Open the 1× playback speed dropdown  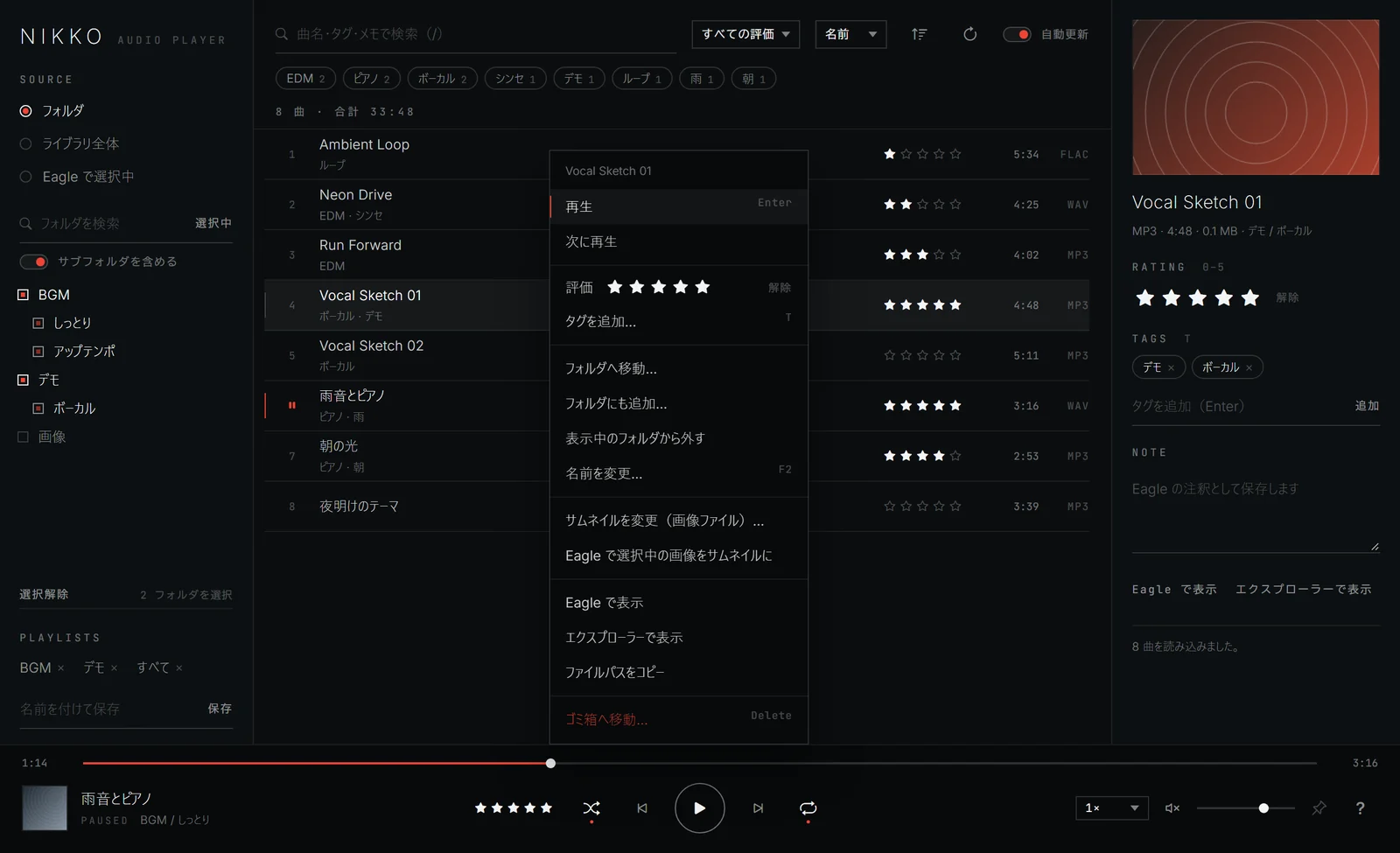click(1111, 808)
